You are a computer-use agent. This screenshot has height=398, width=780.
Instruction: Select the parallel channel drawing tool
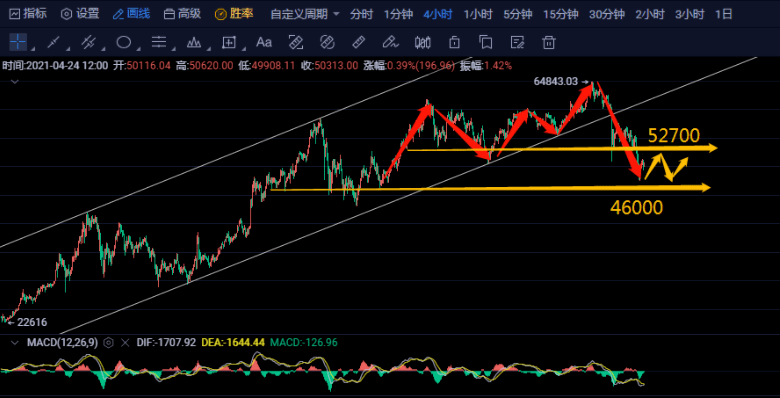tap(89, 42)
